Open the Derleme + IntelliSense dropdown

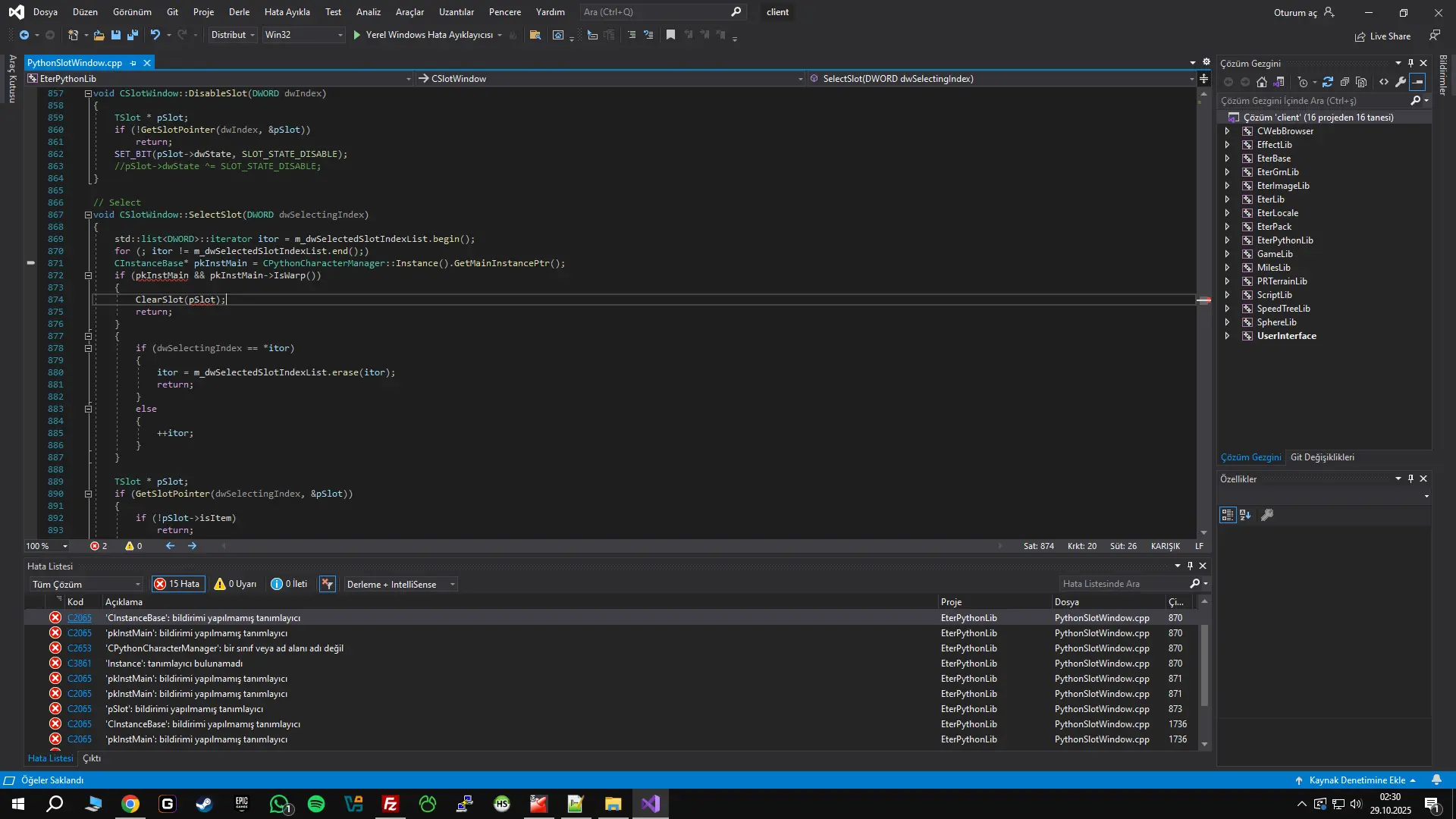coord(400,584)
